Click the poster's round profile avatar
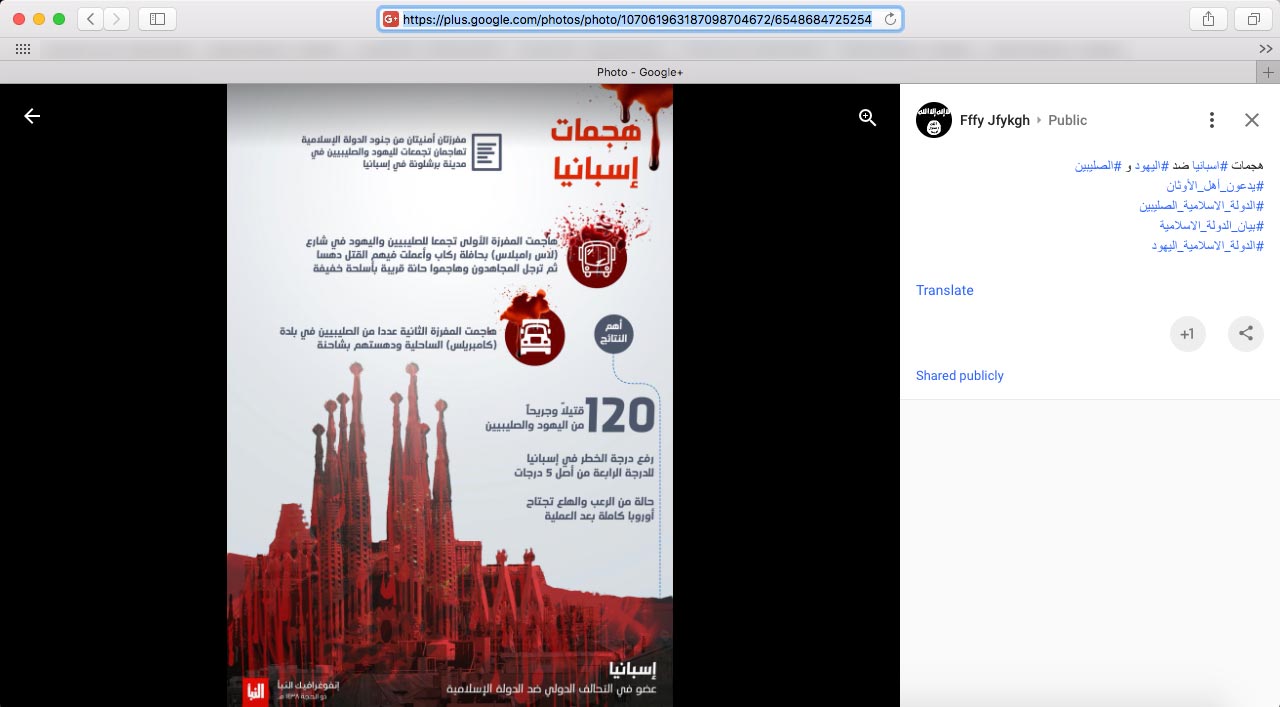The image size is (1280, 707). [x=933, y=120]
